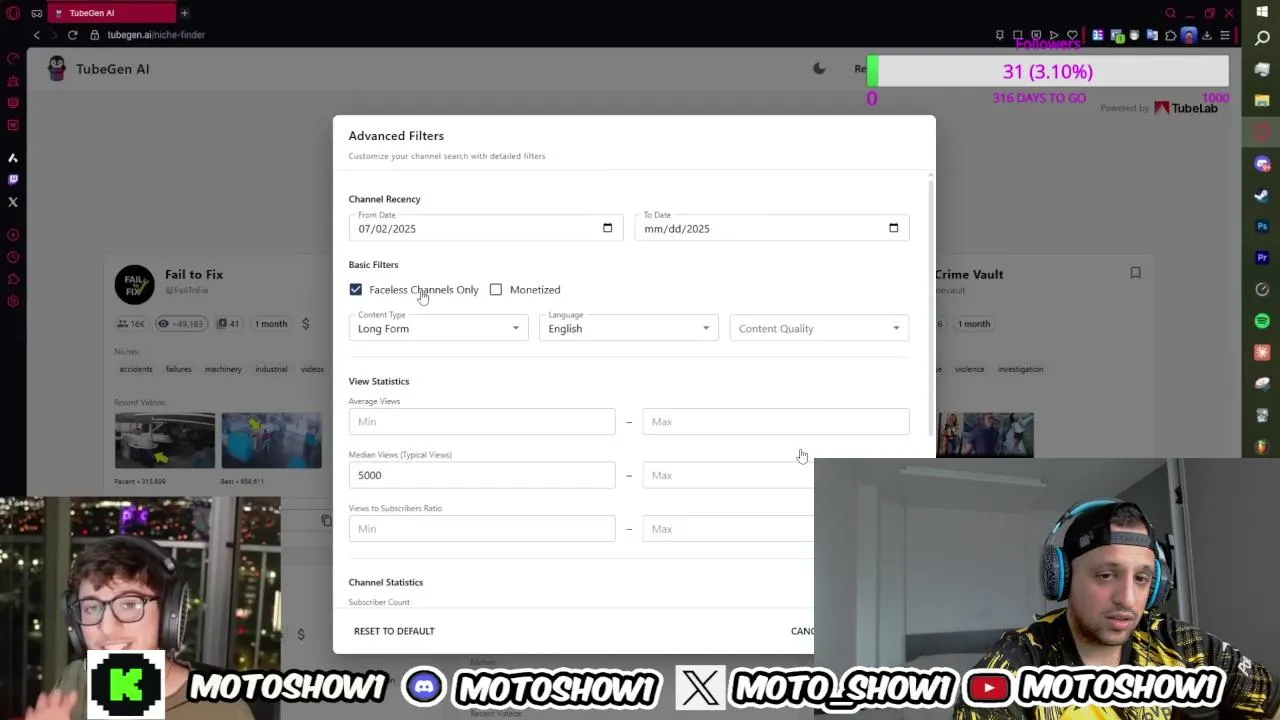
Task: Open the Twitch panel in browser sidebar
Action: coord(13,180)
